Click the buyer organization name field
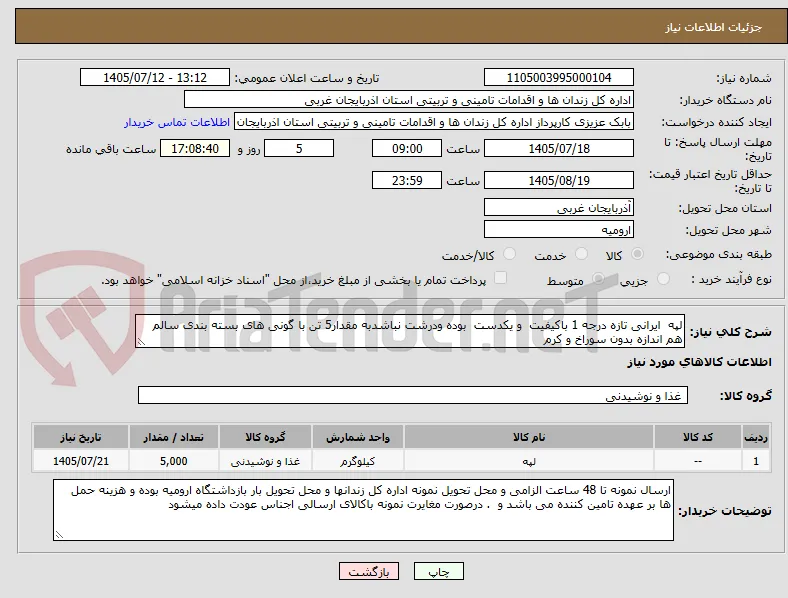 (409, 99)
